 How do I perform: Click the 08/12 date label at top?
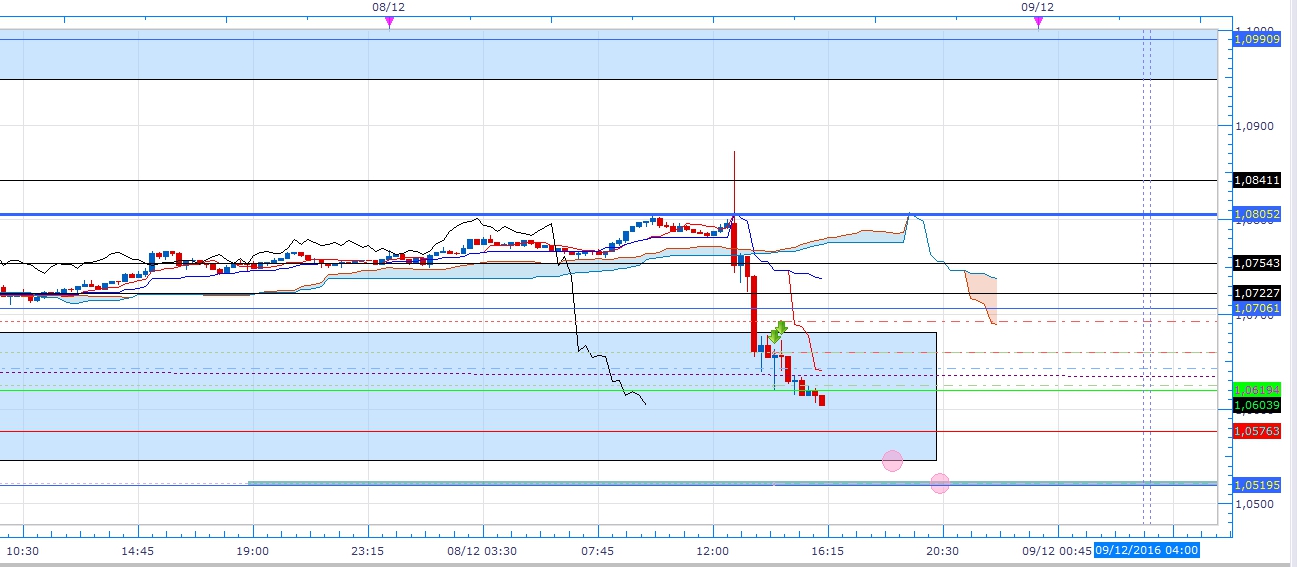(x=389, y=7)
